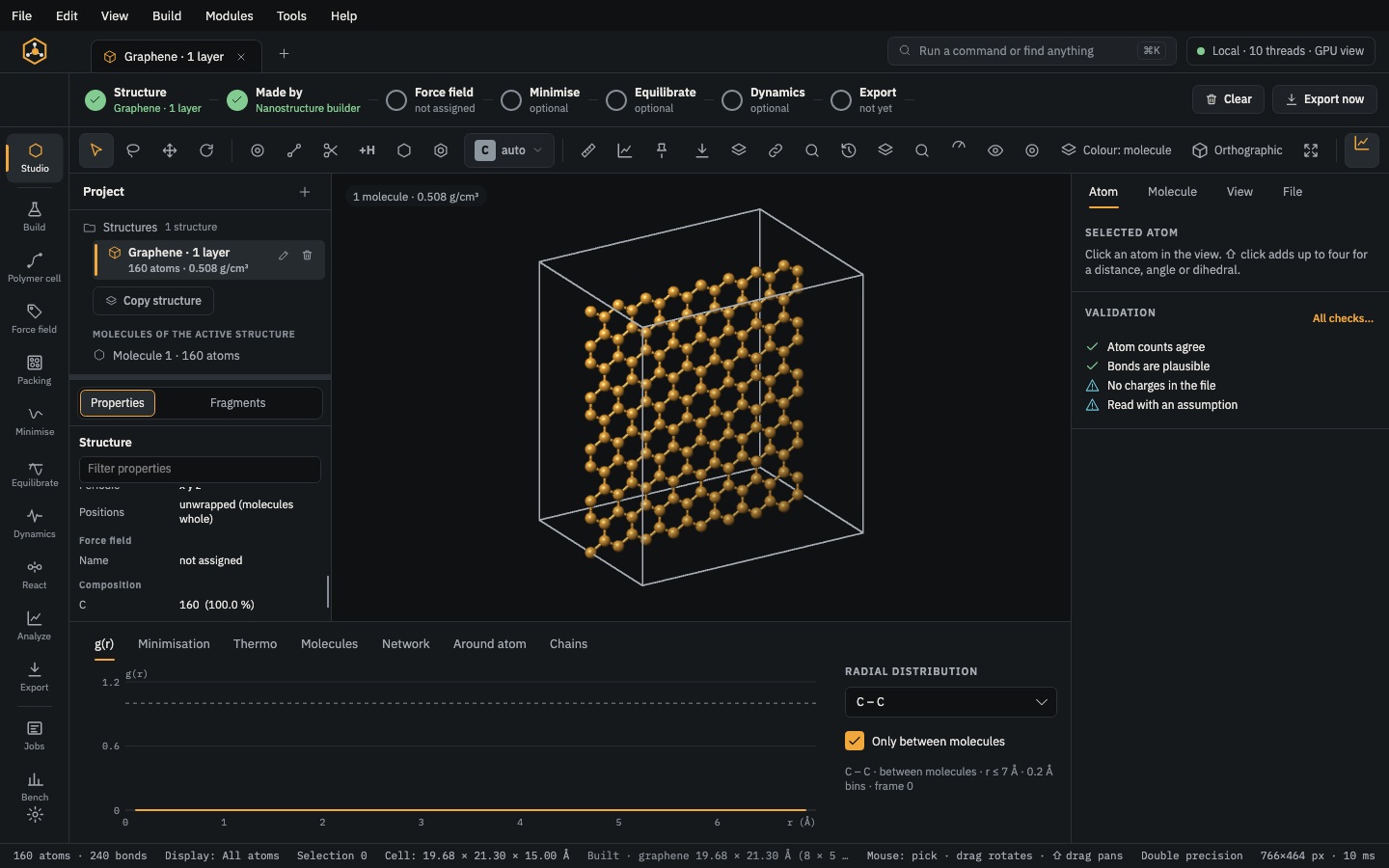The image size is (1389, 868).
Task: Click the pencil rename icon on Graphene structure
Action: [284, 256]
